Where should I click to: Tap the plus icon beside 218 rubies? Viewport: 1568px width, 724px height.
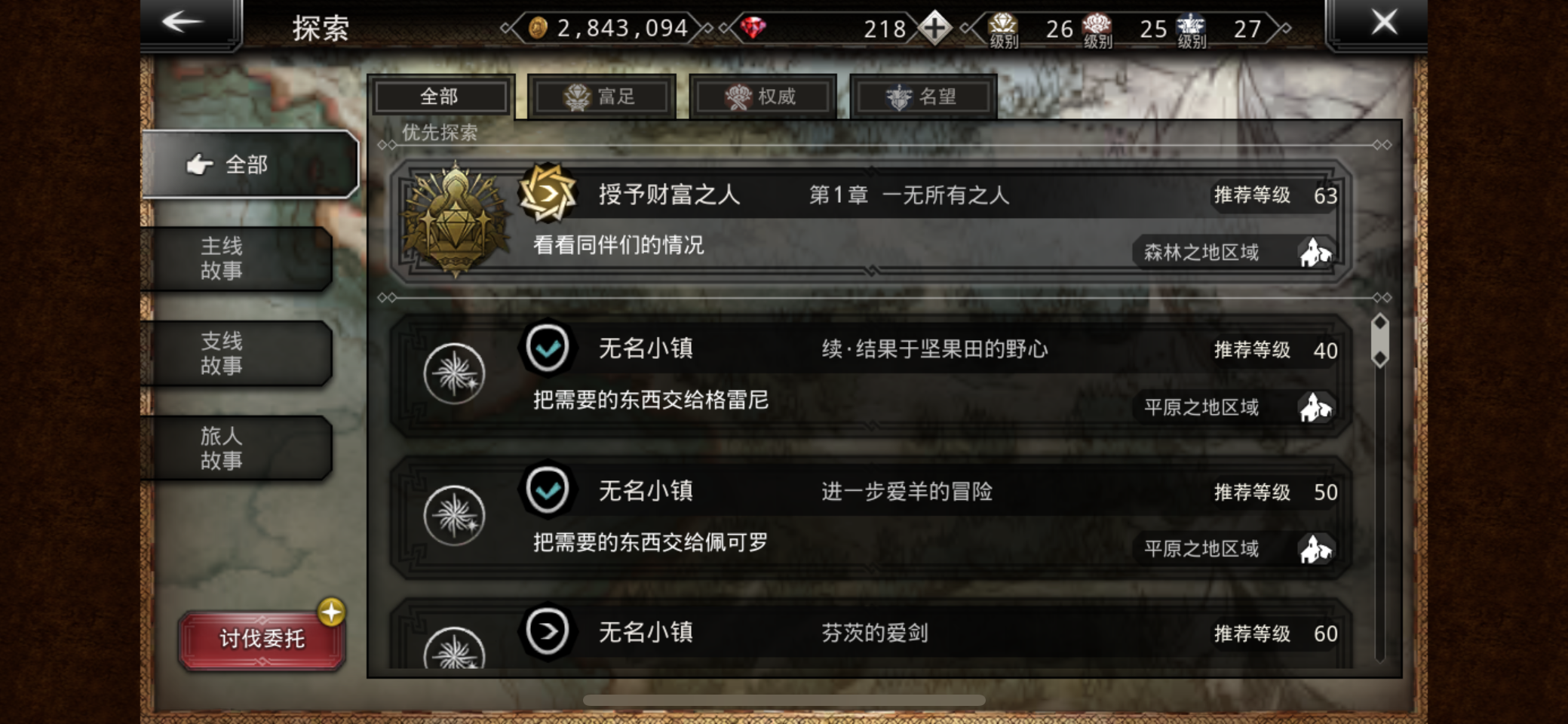934,29
